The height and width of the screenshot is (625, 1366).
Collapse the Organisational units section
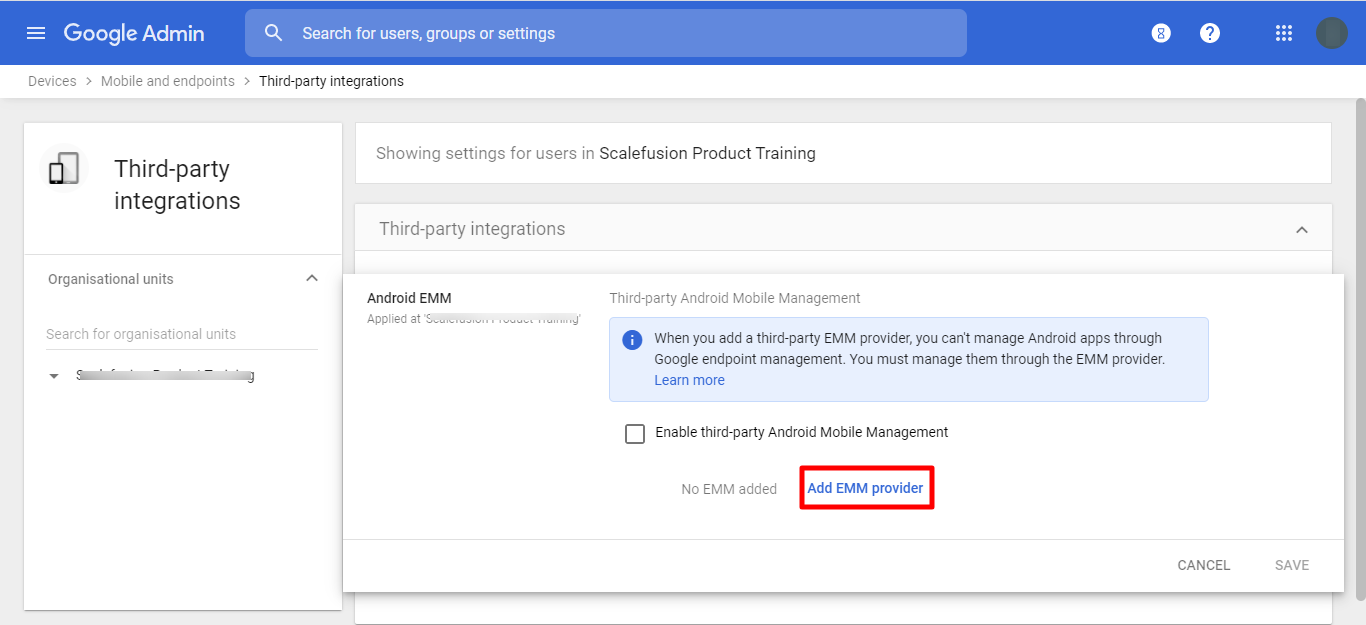[312, 278]
